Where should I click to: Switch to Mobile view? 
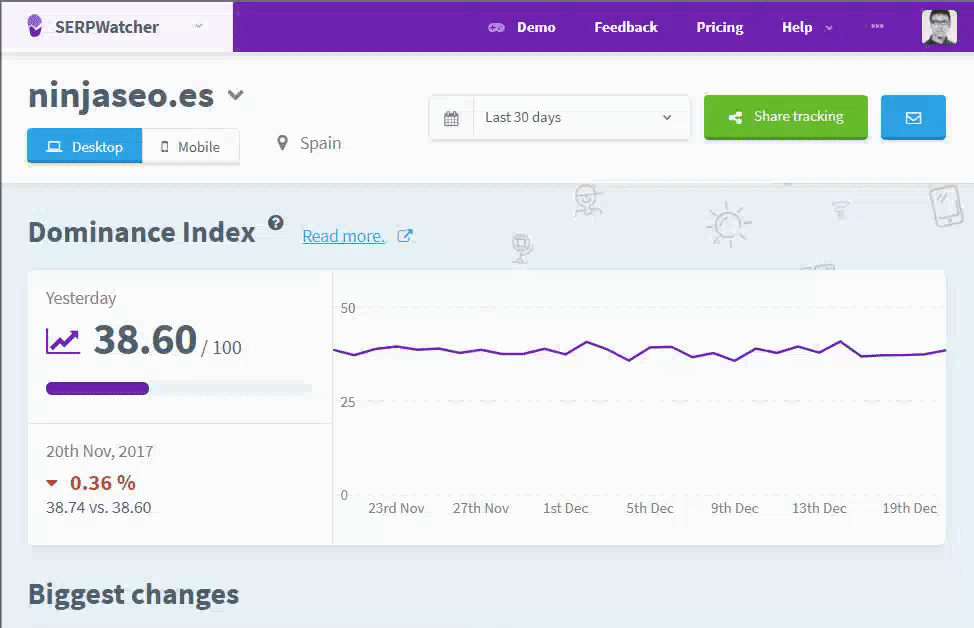[190, 146]
